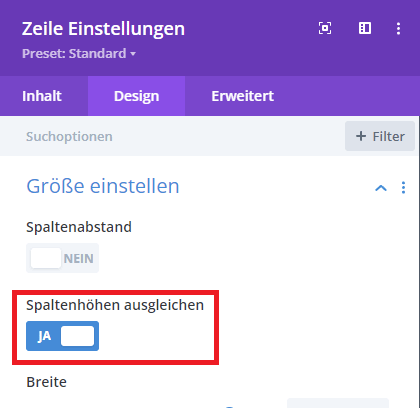The height and width of the screenshot is (408, 420).
Task: Open the Größe einstellen three-dot menu
Action: point(404,188)
